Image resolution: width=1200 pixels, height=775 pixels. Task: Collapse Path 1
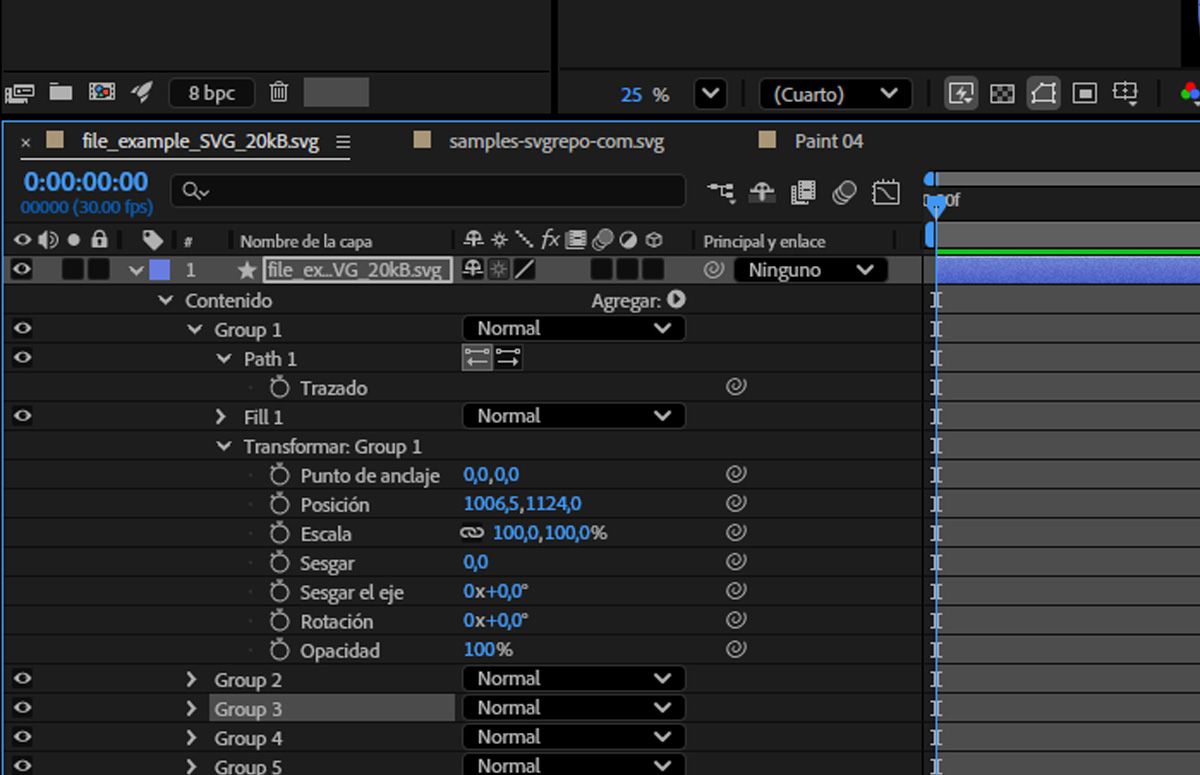click(x=224, y=358)
